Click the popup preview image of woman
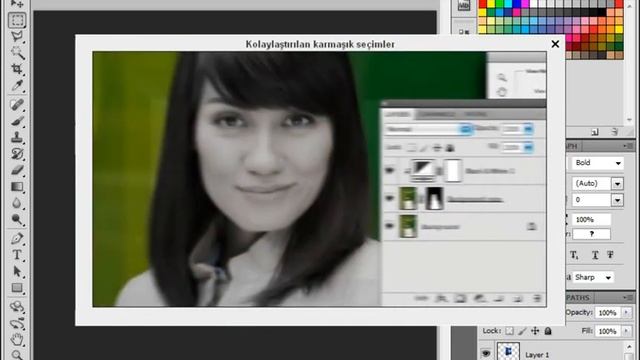 [x=319, y=179]
